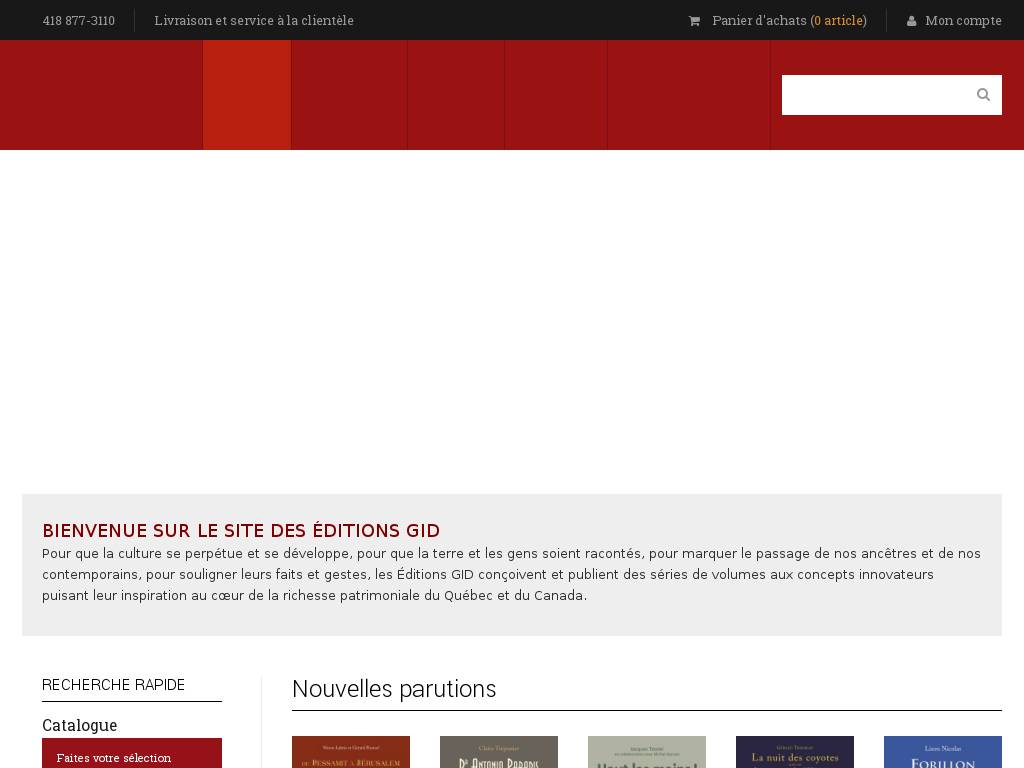This screenshot has height=768, width=1024.
Task: Click the 'Catalogue' label in the sidebar
Action: pos(79,725)
